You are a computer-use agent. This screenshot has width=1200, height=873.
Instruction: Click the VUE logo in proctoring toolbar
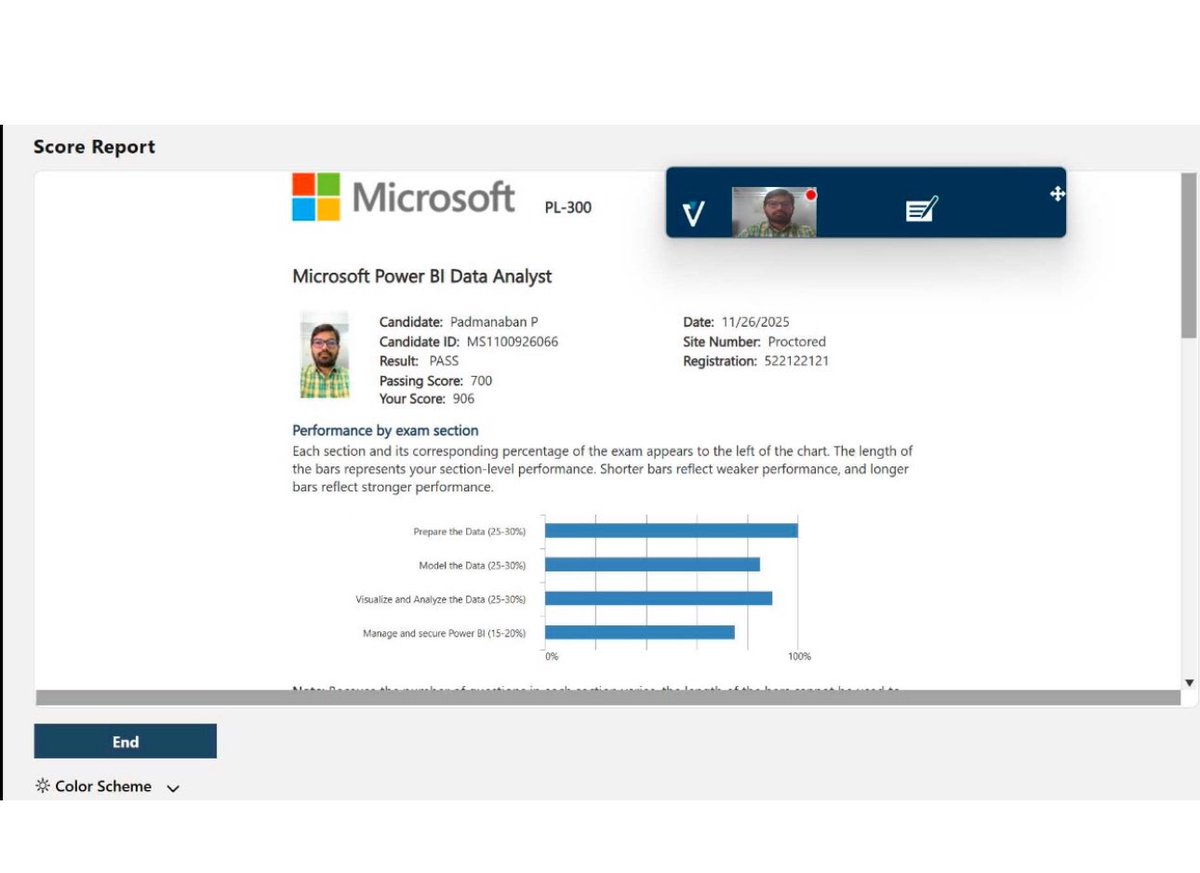pos(693,213)
